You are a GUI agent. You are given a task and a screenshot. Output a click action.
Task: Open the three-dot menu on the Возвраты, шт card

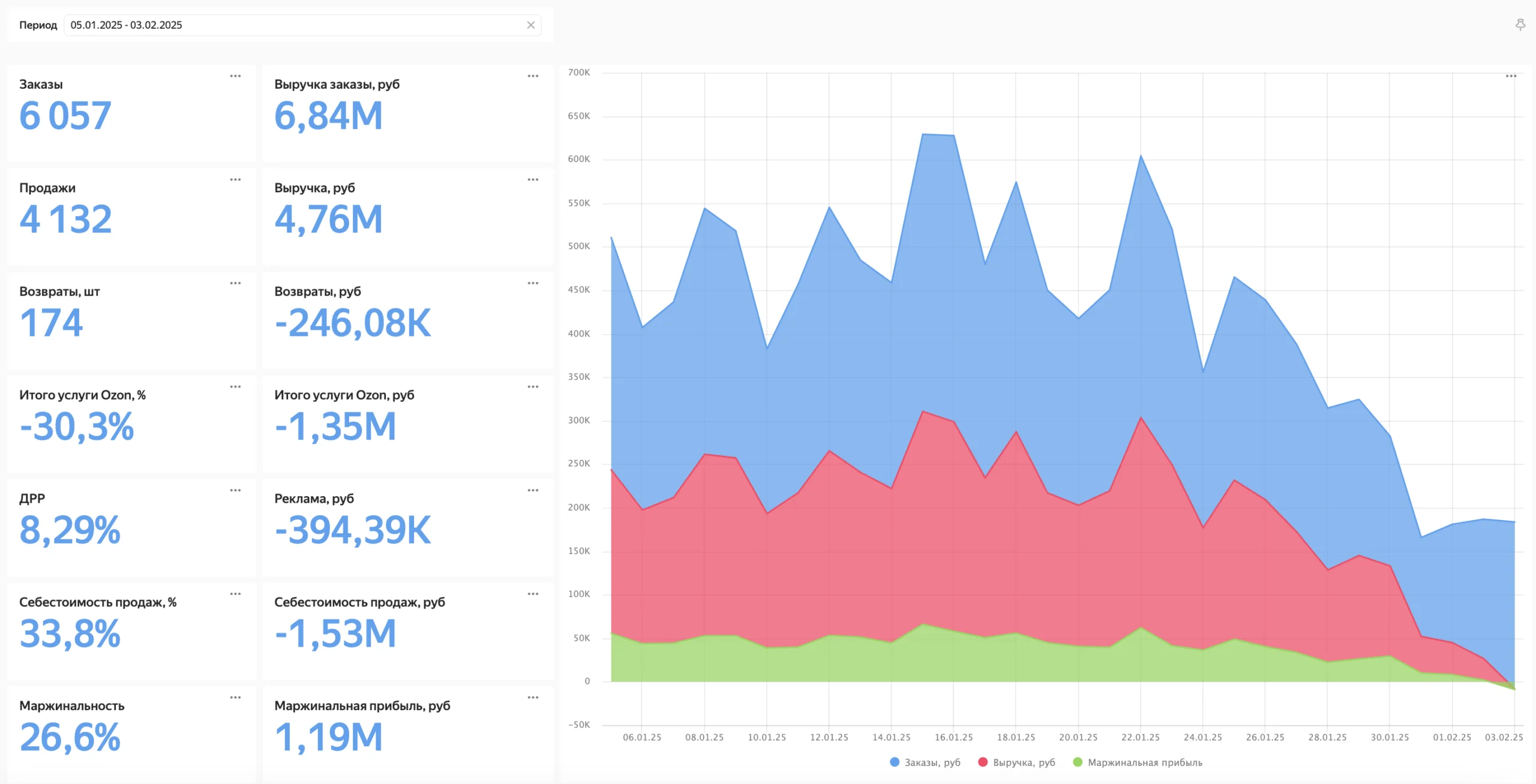coord(235,283)
